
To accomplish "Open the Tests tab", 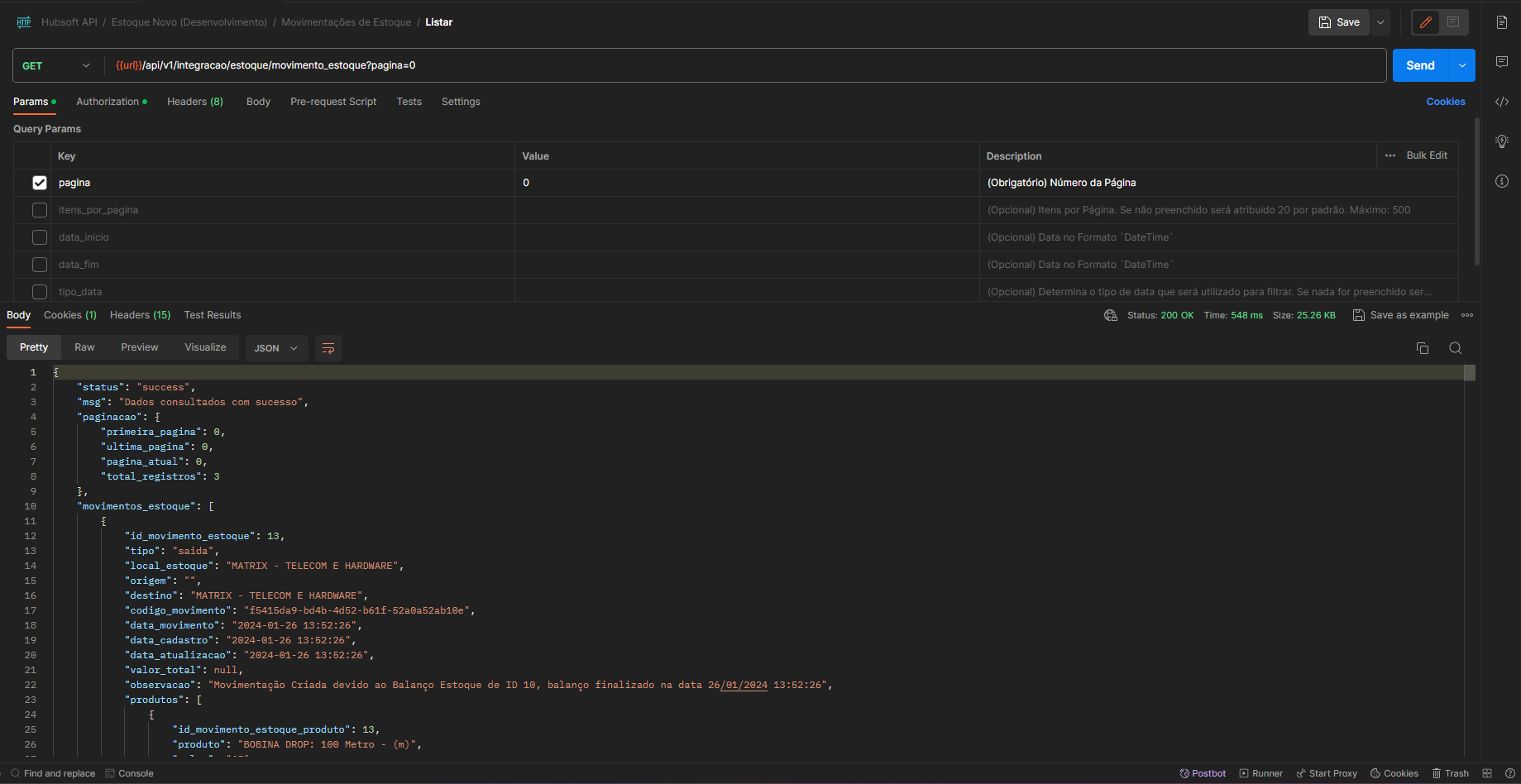I will pyautogui.click(x=409, y=102).
